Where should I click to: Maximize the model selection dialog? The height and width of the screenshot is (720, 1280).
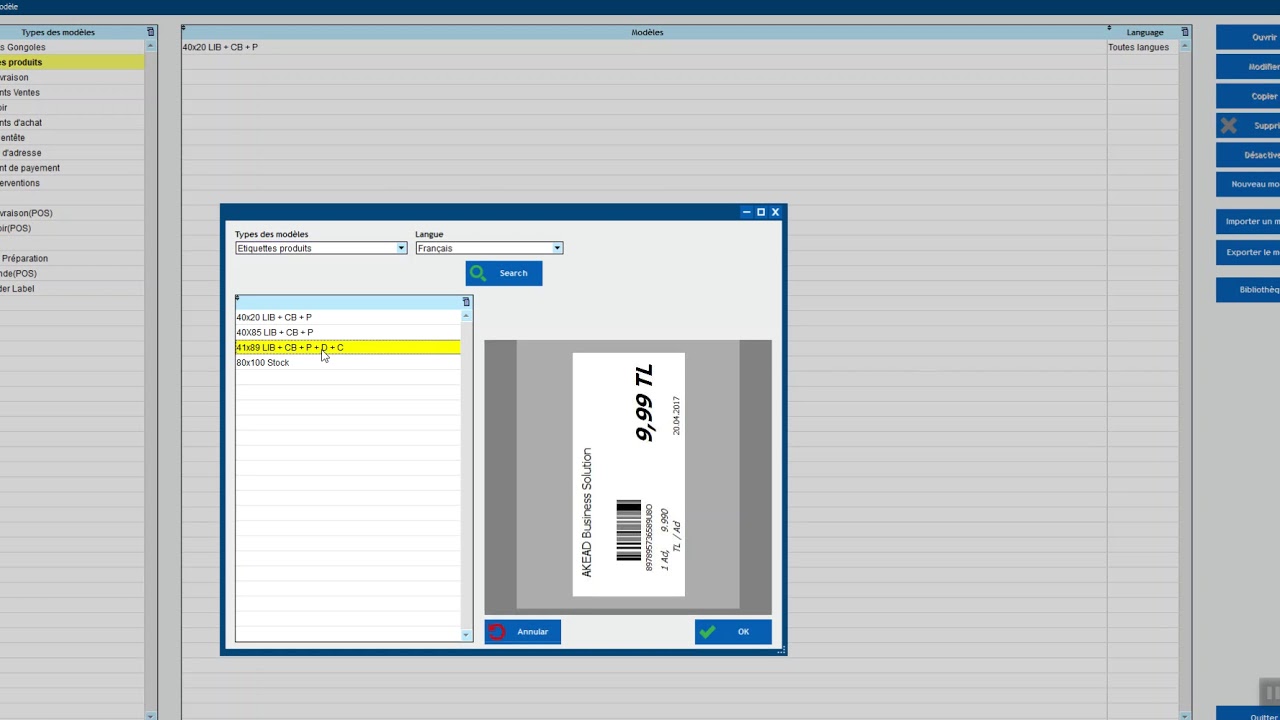point(761,212)
